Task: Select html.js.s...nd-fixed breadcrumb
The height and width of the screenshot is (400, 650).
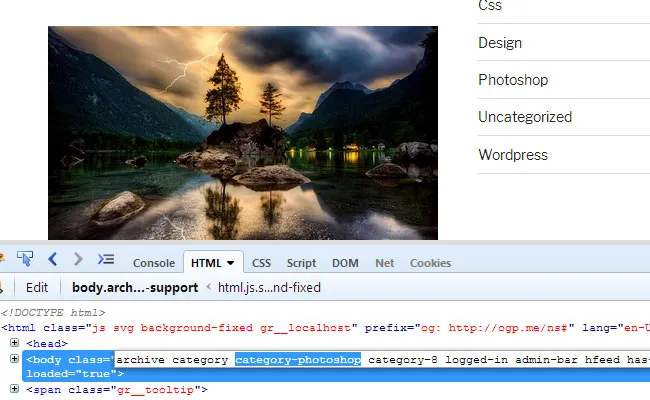Action: pos(269,287)
